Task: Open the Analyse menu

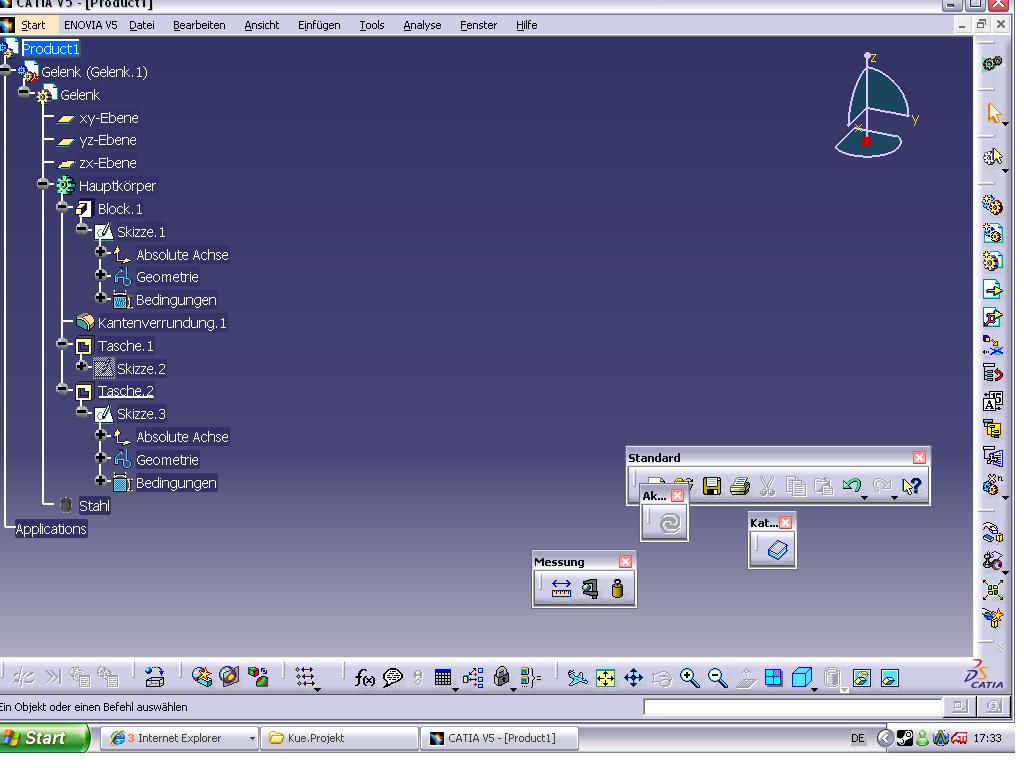Action: (x=422, y=25)
